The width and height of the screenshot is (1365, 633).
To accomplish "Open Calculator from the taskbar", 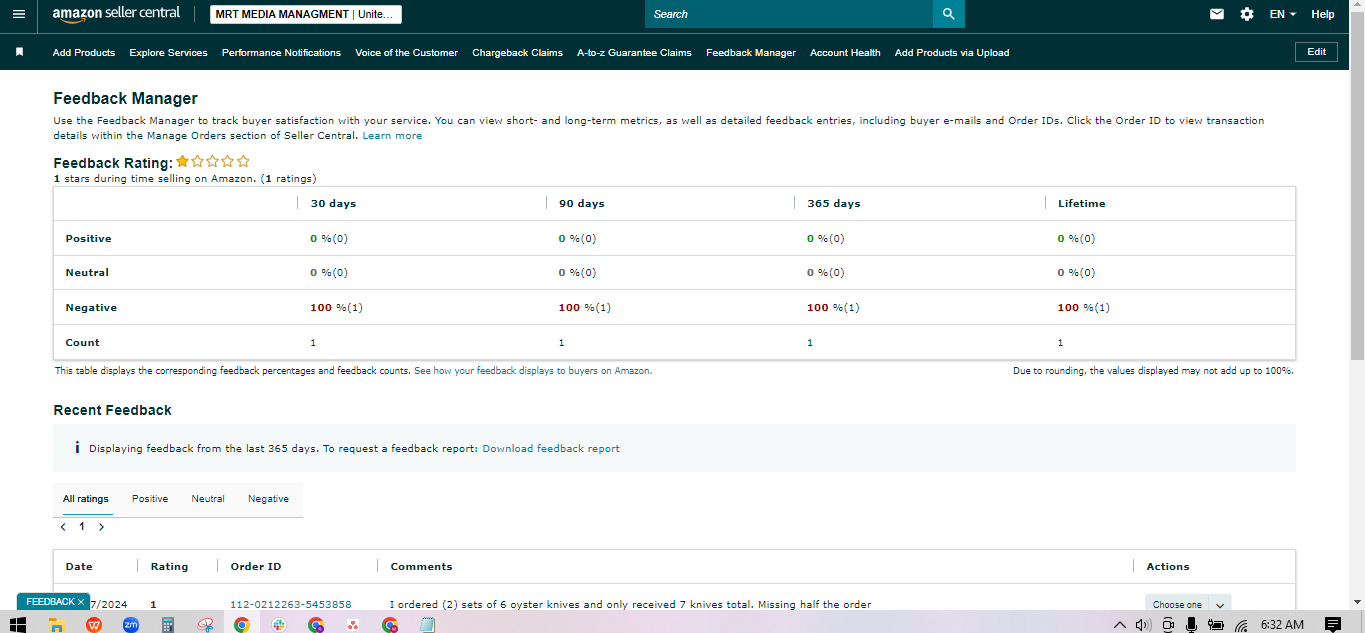I will tap(167, 625).
